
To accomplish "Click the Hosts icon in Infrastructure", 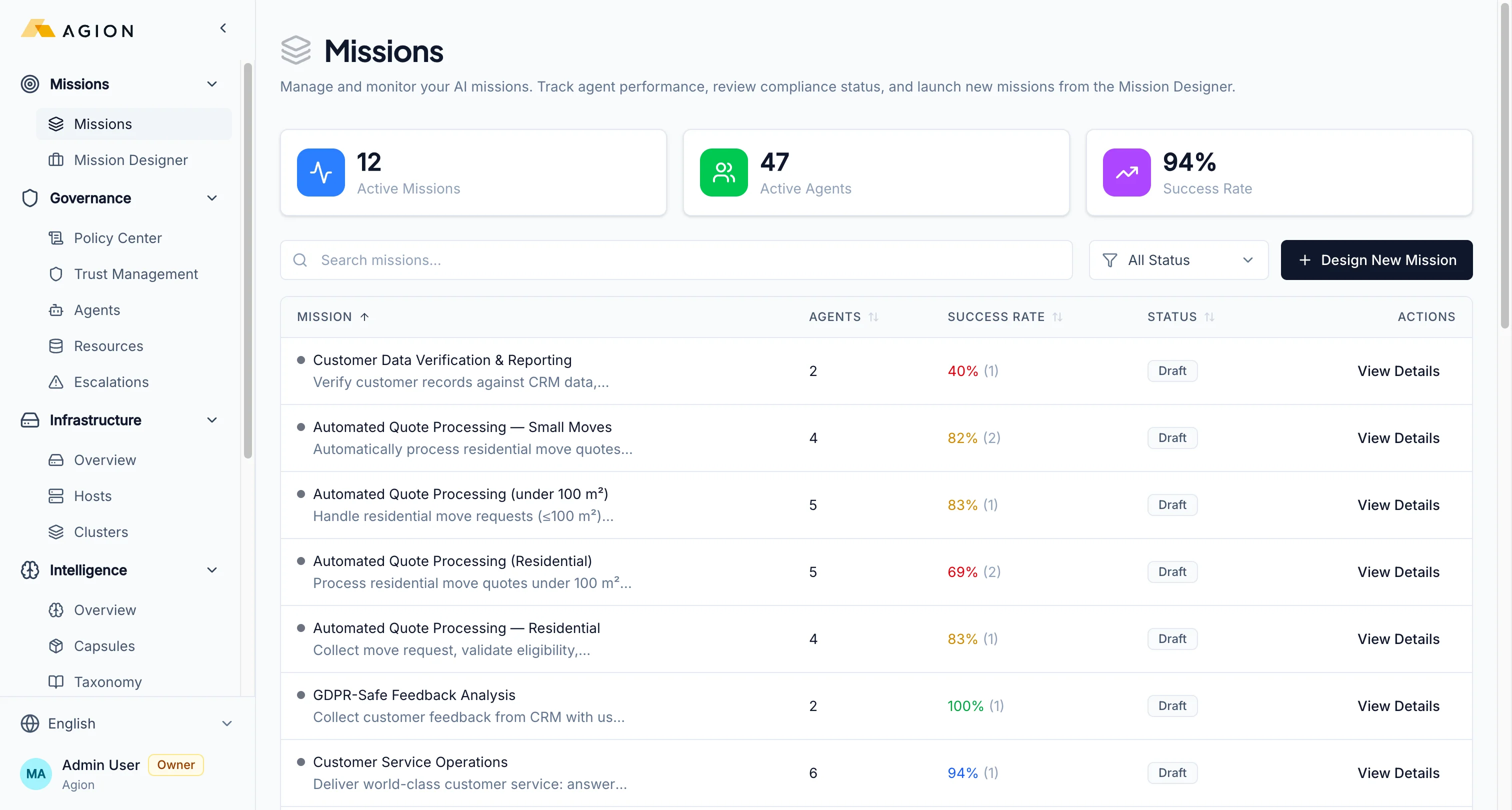I will (x=56, y=495).
